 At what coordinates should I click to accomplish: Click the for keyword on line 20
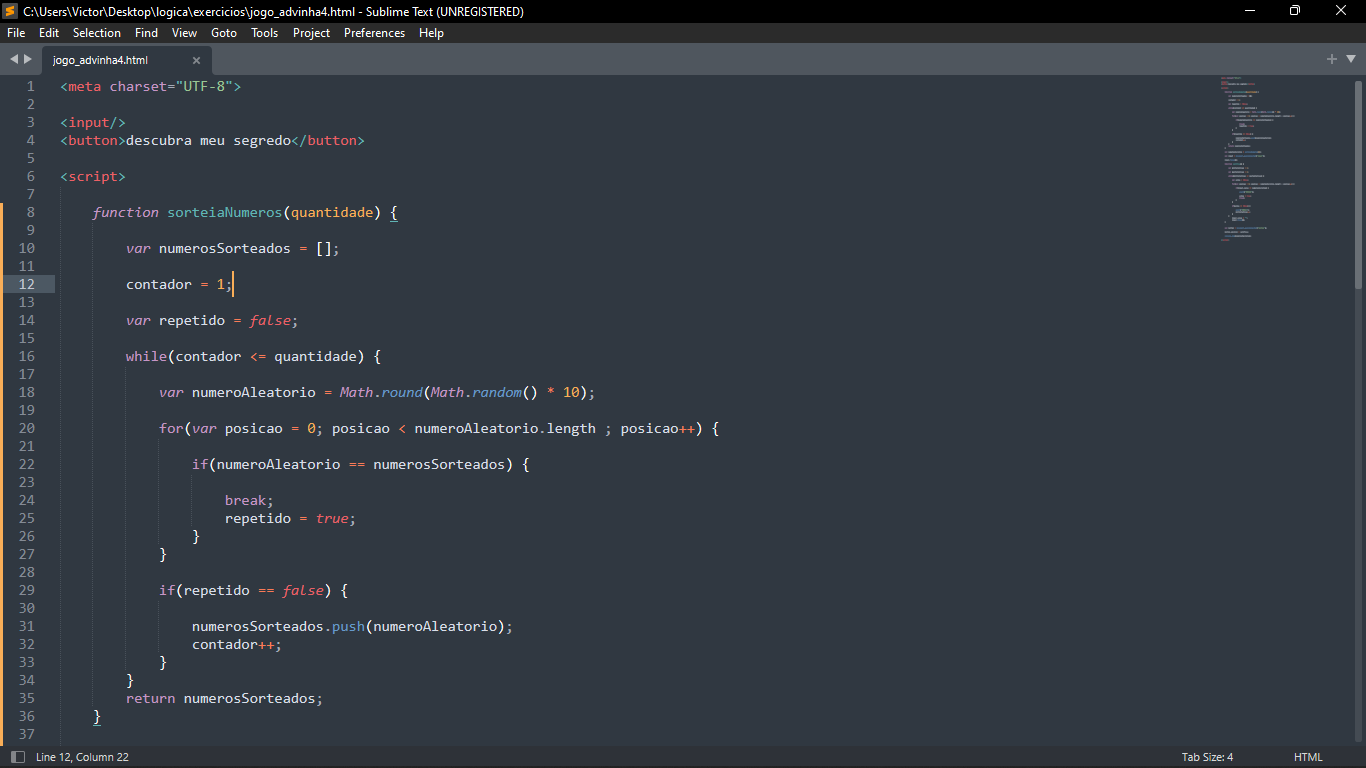171,428
